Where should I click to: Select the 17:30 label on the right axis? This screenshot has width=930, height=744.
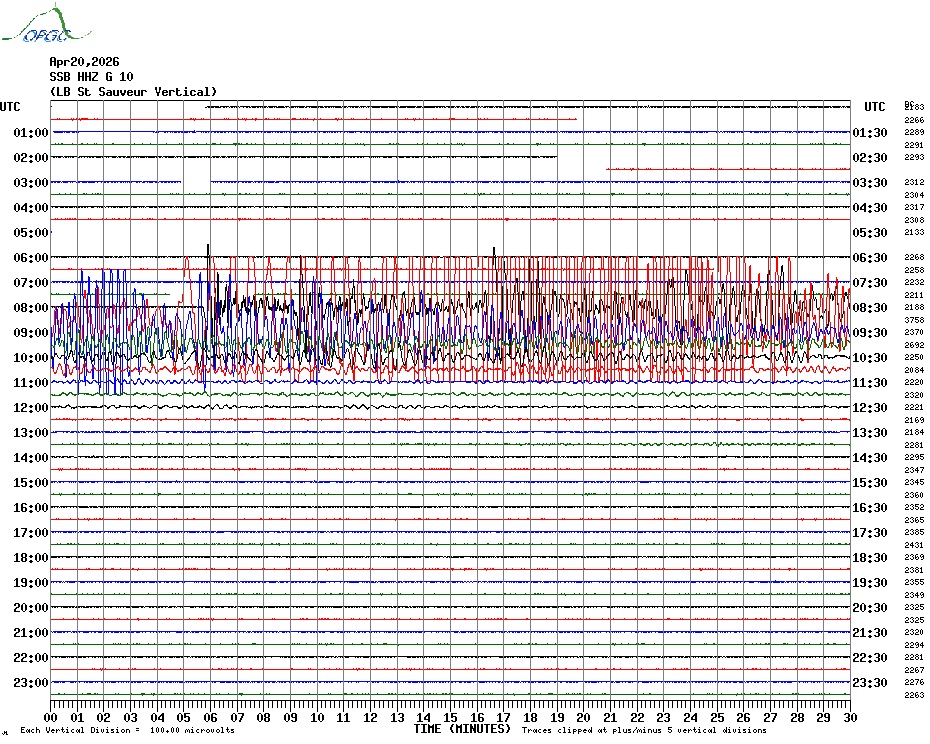point(869,533)
